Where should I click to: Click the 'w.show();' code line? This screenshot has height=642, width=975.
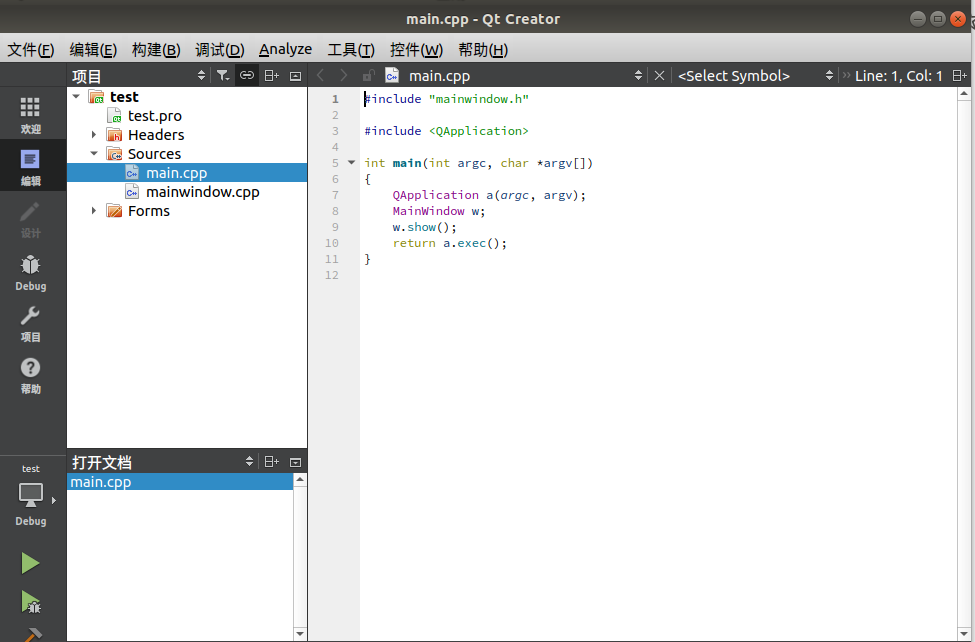pos(424,227)
